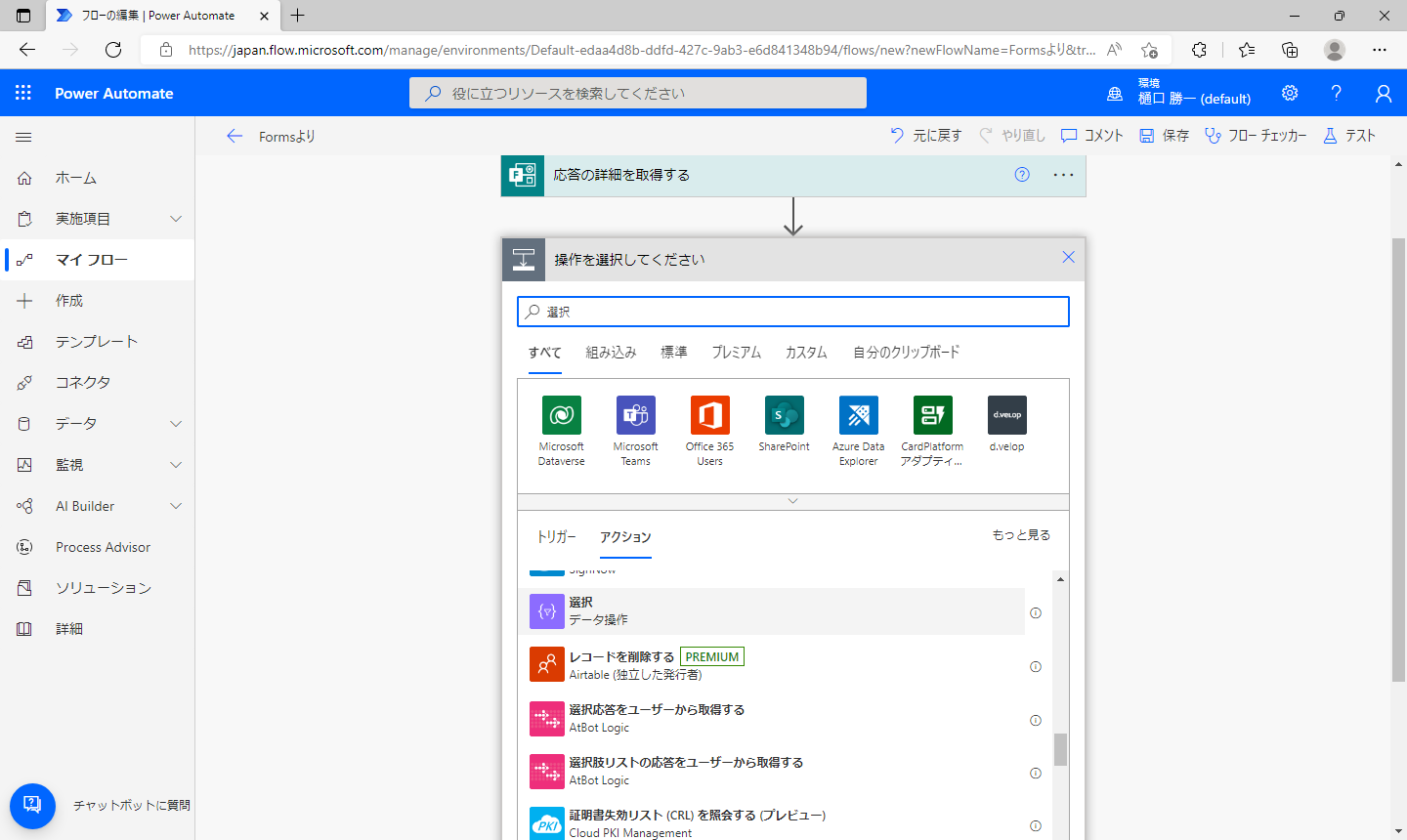Click もっと見る link
The height and width of the screenshot is (840, 1407).
[x=1021, y=535]
